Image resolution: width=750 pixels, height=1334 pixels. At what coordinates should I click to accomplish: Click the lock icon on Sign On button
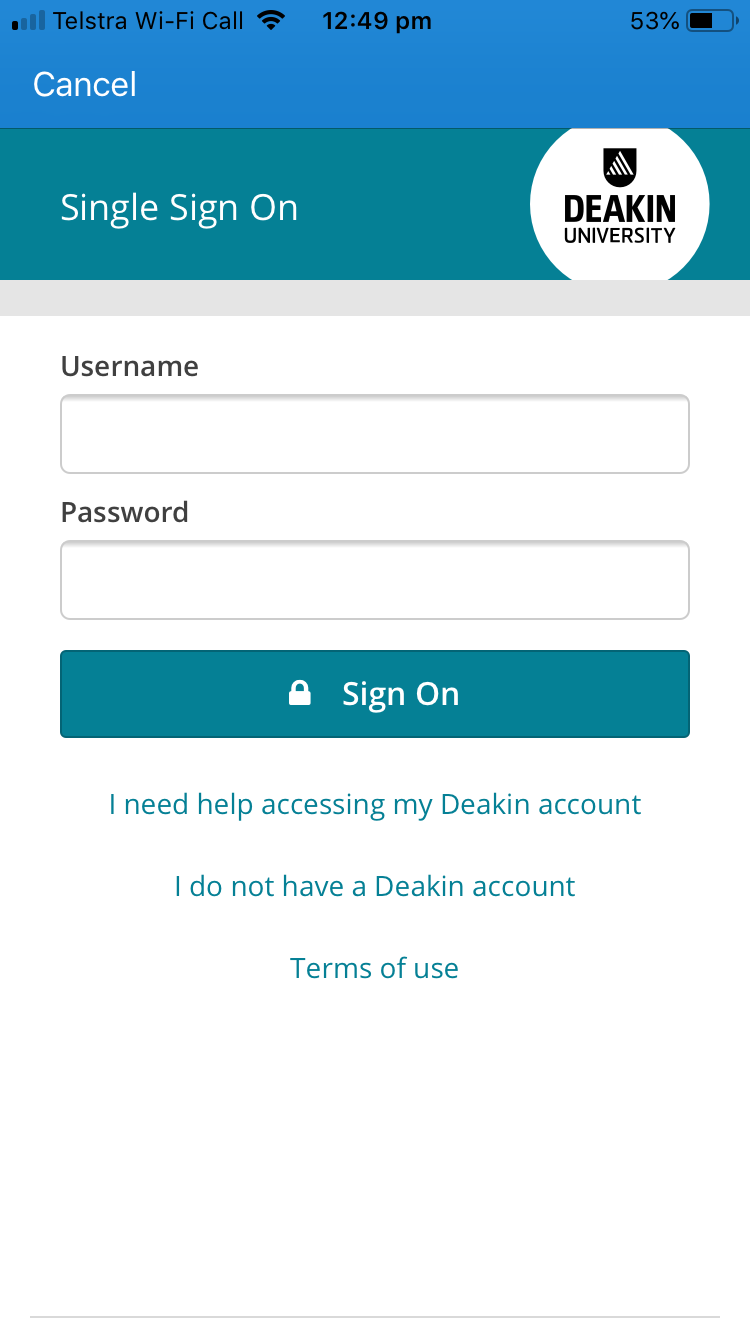(x=300, y=694)
